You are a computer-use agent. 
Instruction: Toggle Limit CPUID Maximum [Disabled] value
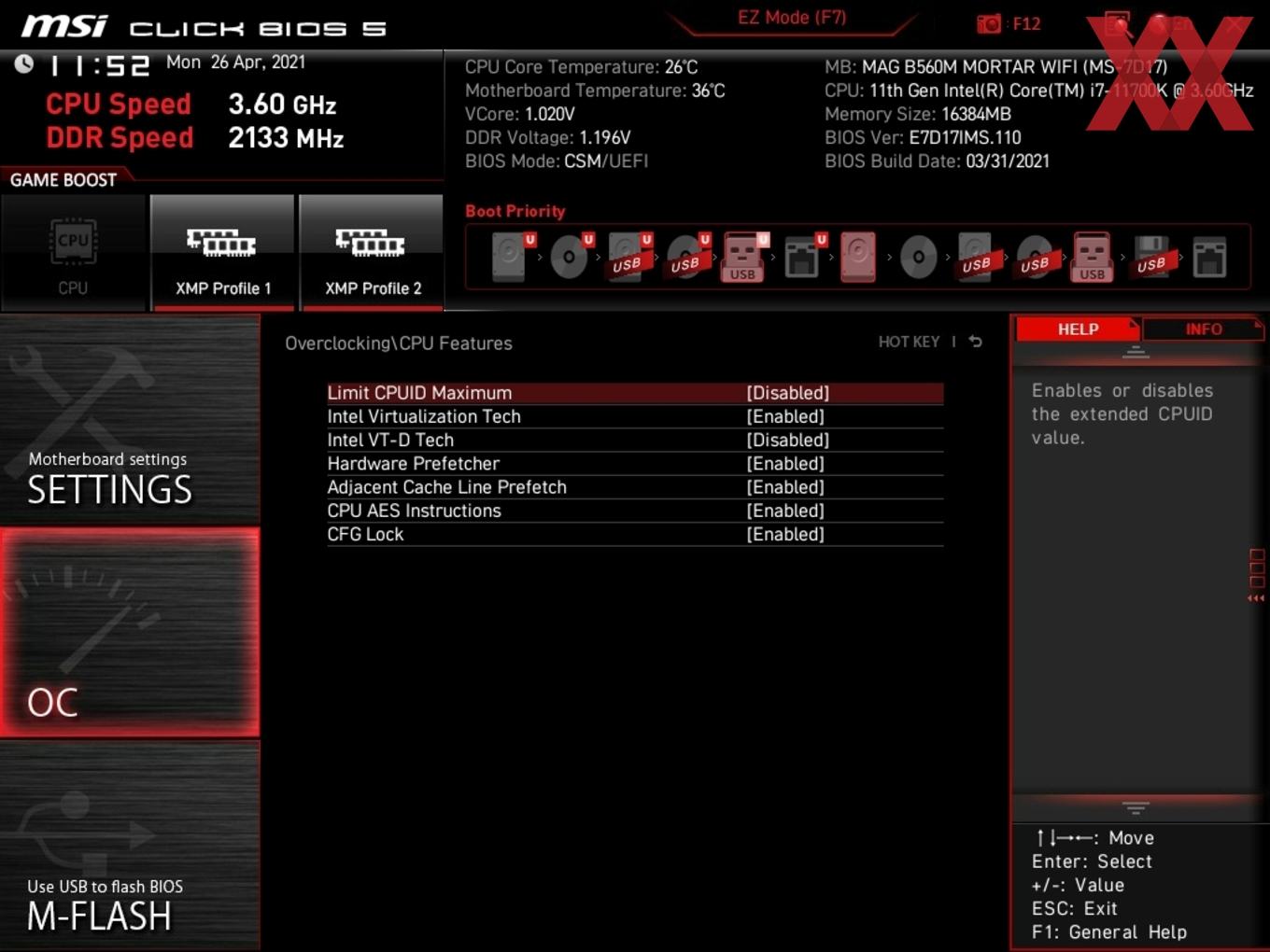point(787,393)
